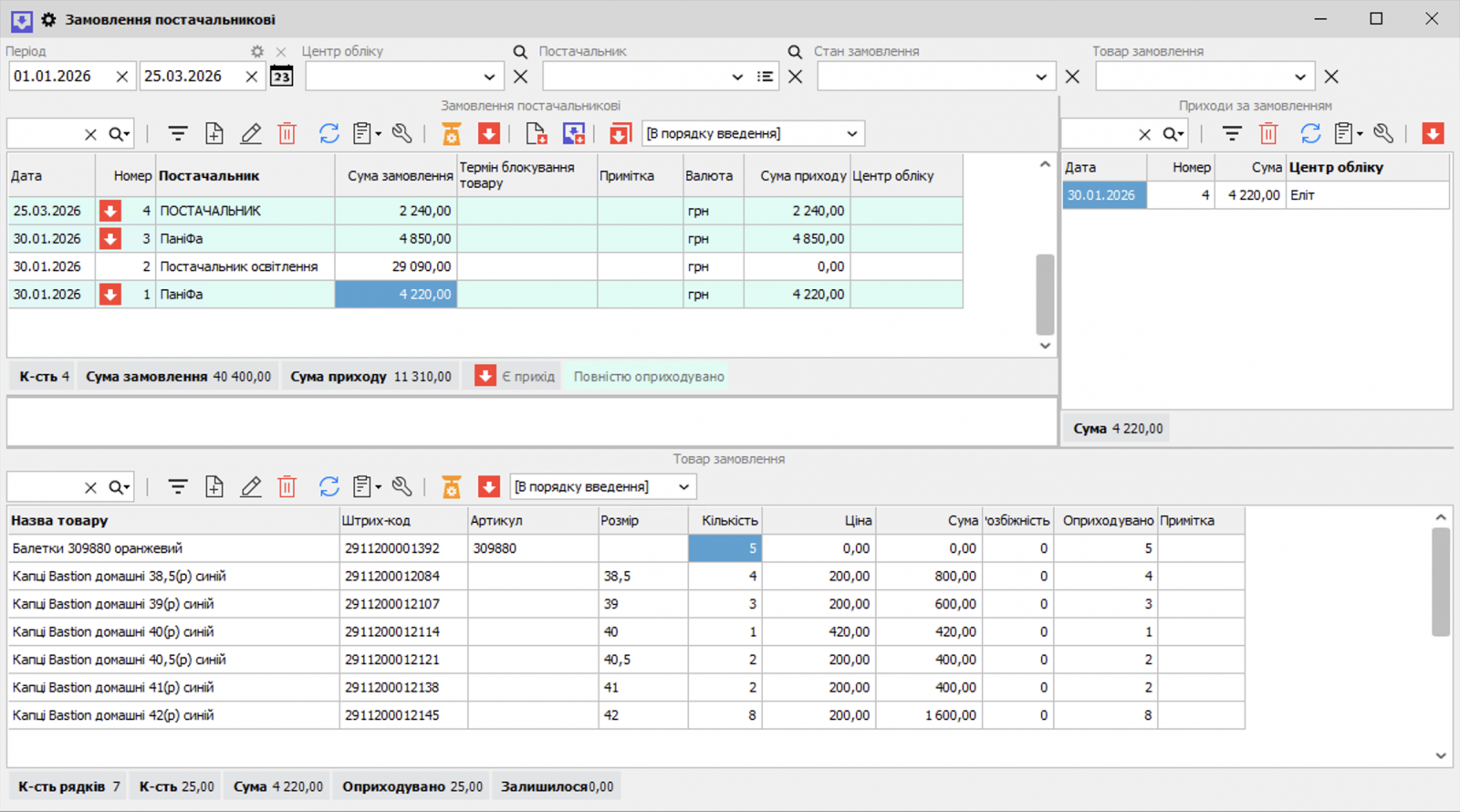
Task: Click orders scrollbar down arrow
Action: click(1046, 346)
